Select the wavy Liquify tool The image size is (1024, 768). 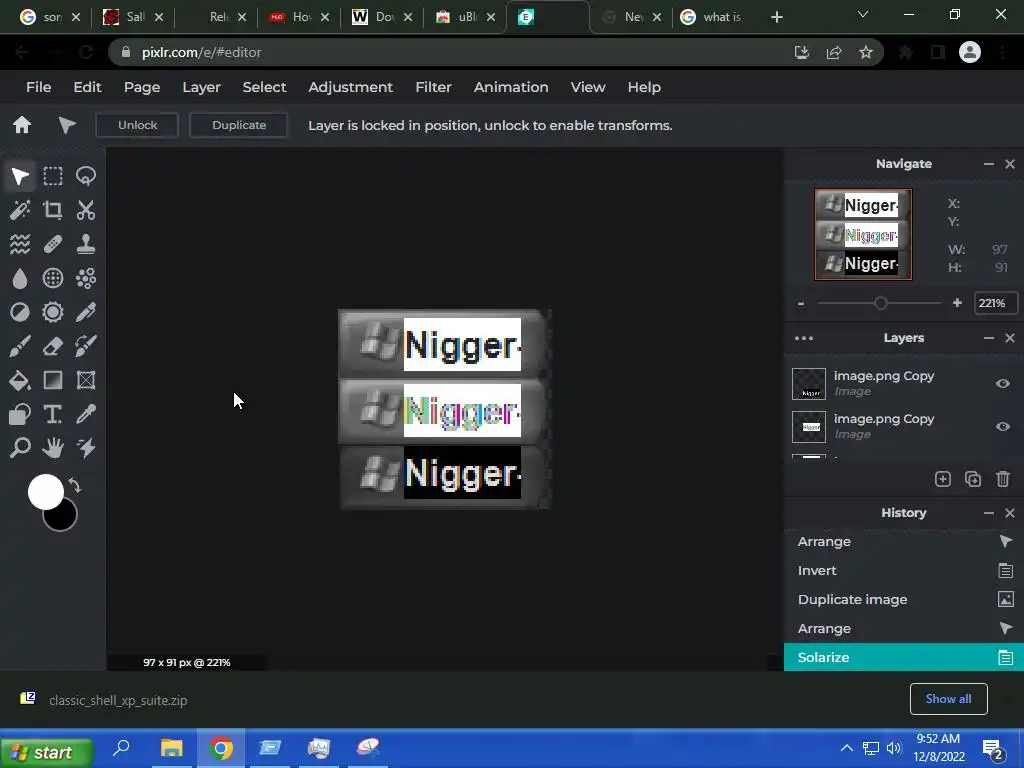coord(20,244)
